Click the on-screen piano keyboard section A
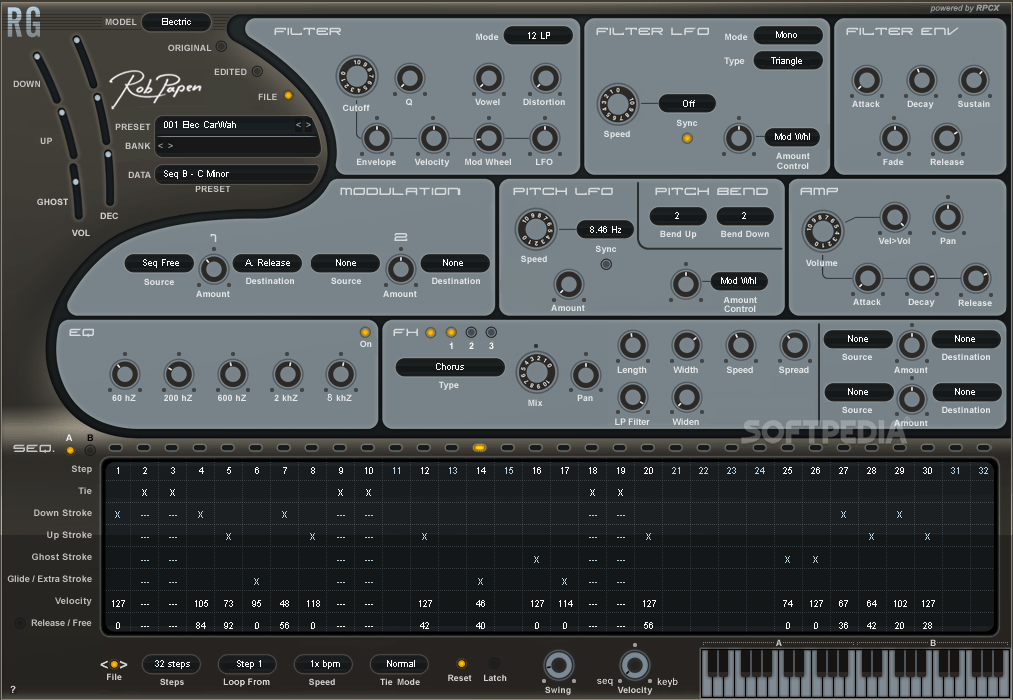 [x=778, y=672]
